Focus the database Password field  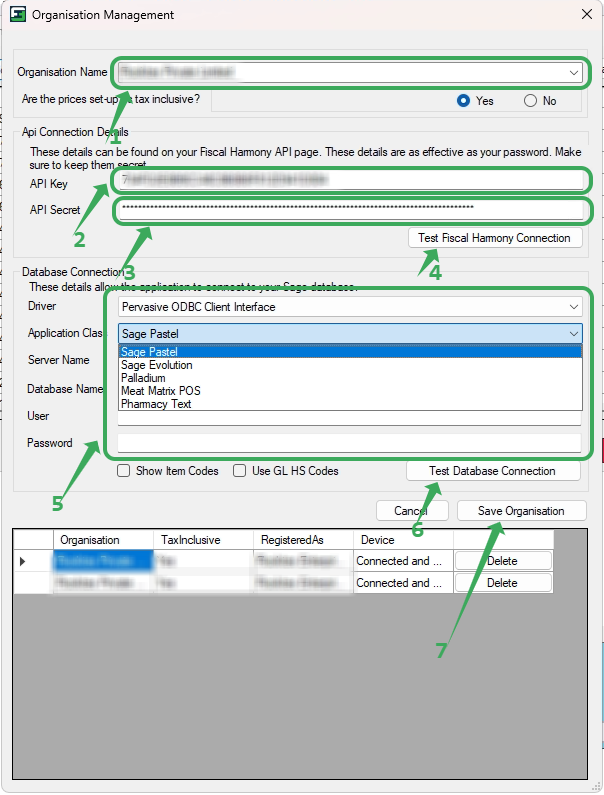click(349, 443)
